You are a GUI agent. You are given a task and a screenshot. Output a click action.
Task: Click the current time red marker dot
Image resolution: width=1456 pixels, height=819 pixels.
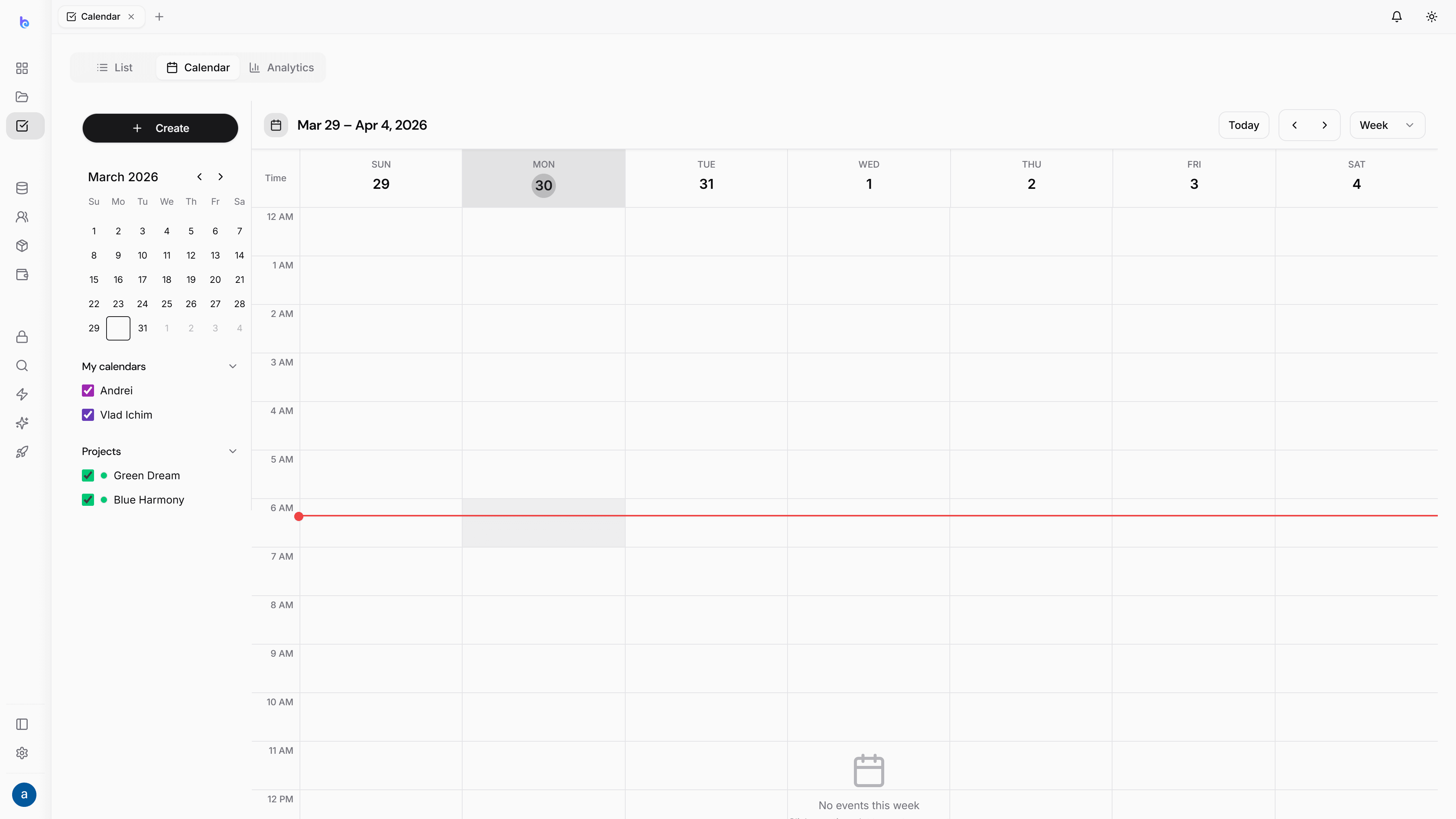coord(299,516)
